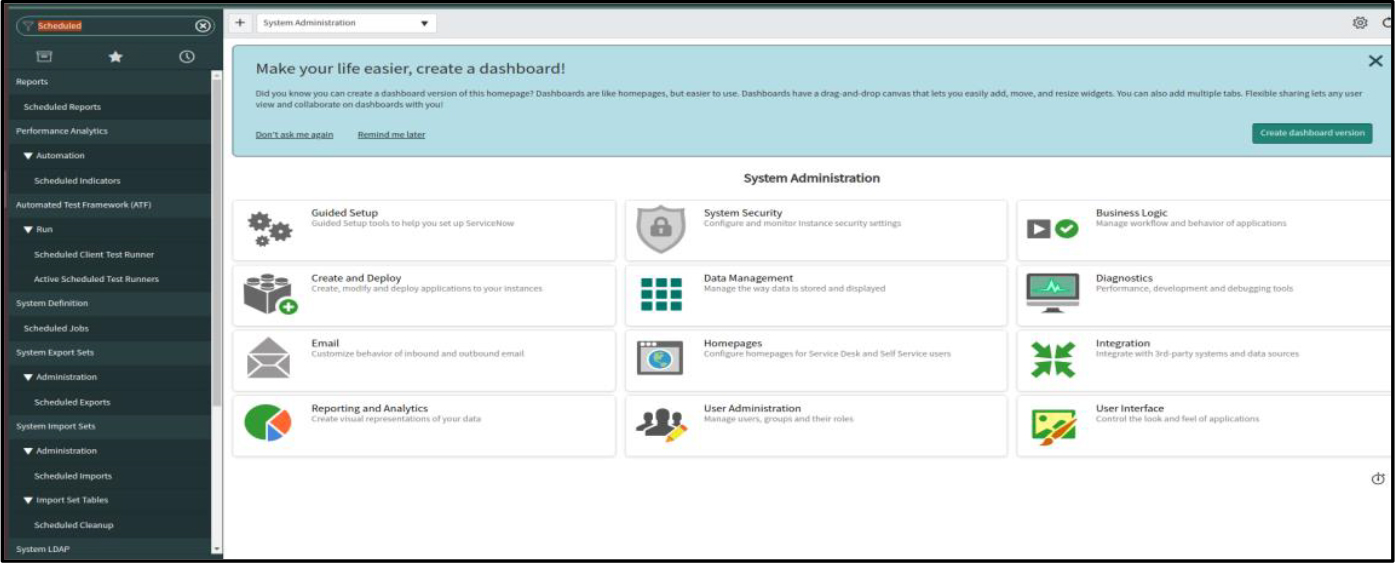The width and height of the screenshot is (1395, 563).
Task: Click the Reporting and Analytics pie icon
Action: (268, 423)
